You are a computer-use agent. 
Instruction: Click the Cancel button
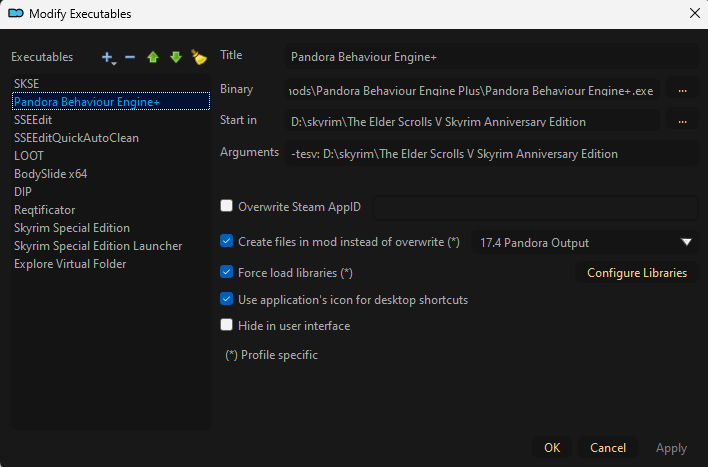pyautogui.click(x=608, y=448)
